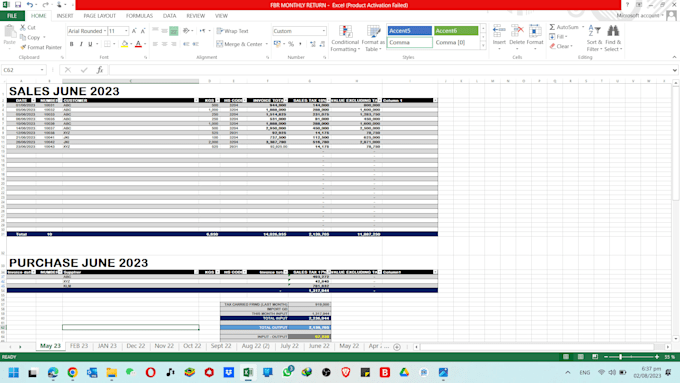Switch to the INSERT ribbon tab
680x383 pixels.
tap(65, 16)
